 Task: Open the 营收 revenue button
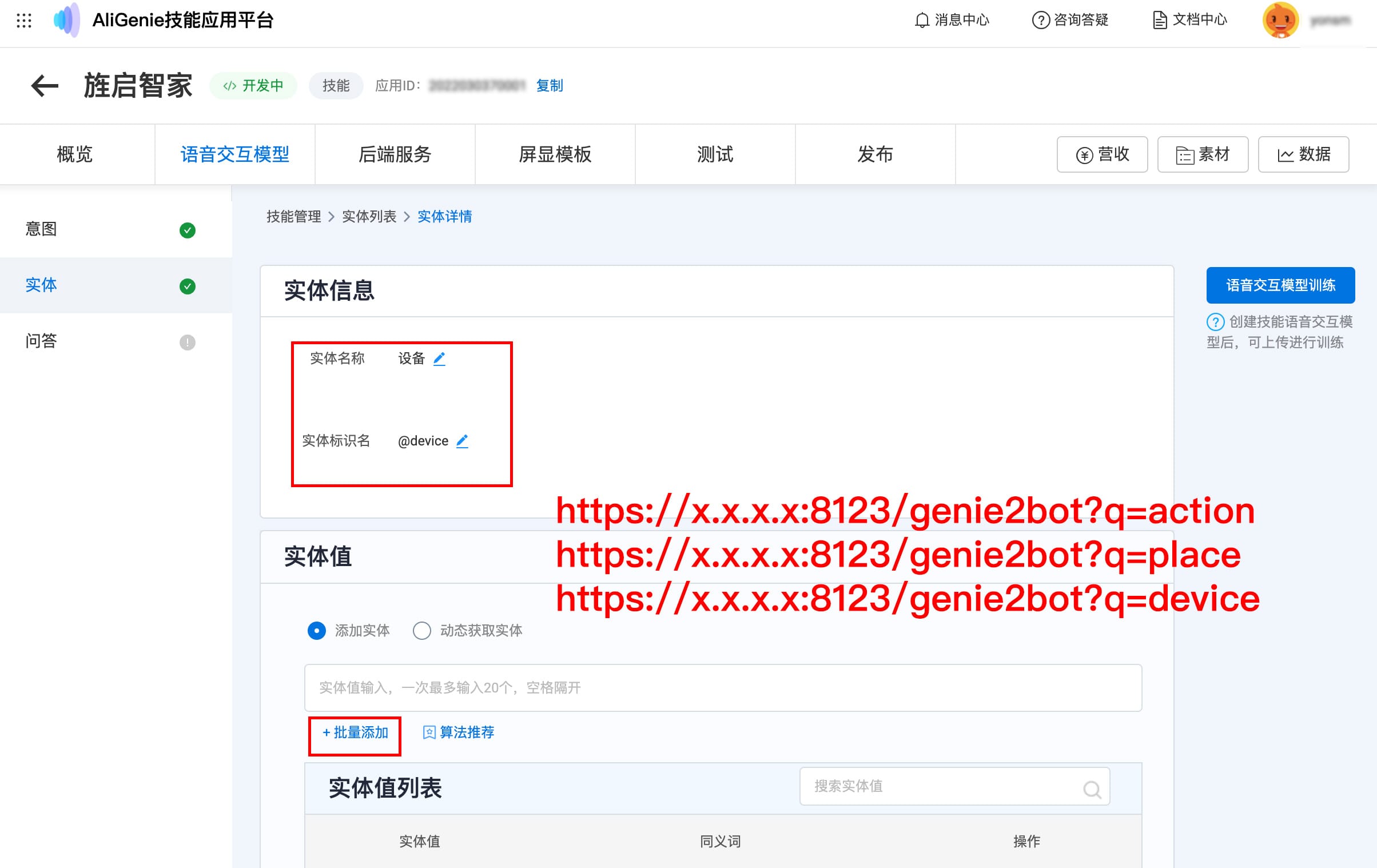[1103, 154]
